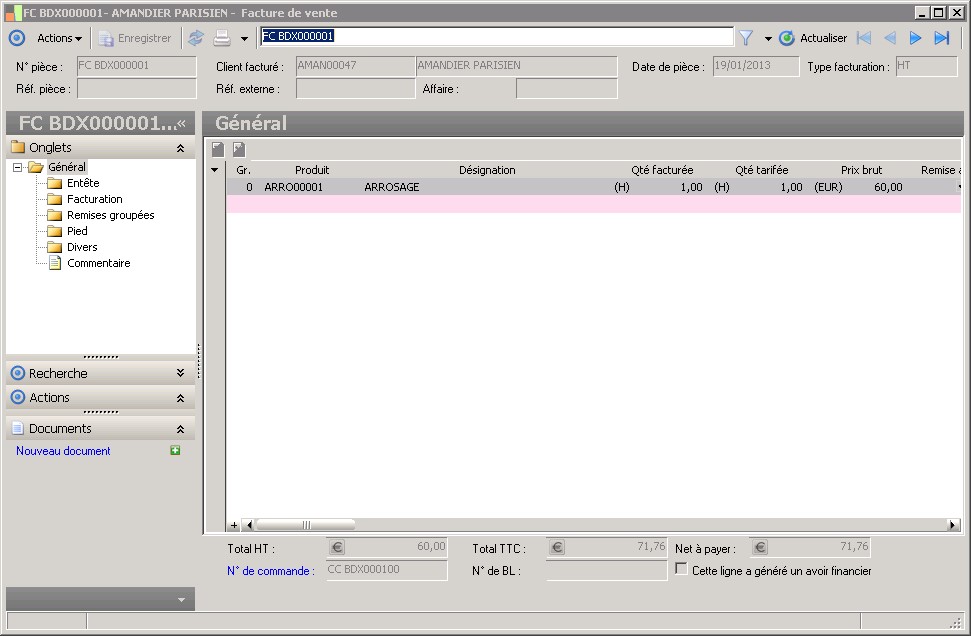Tick 'Cette ligne a généré un avoir financier'
This screenshot has width=971, height=636.
pos(682,570)
